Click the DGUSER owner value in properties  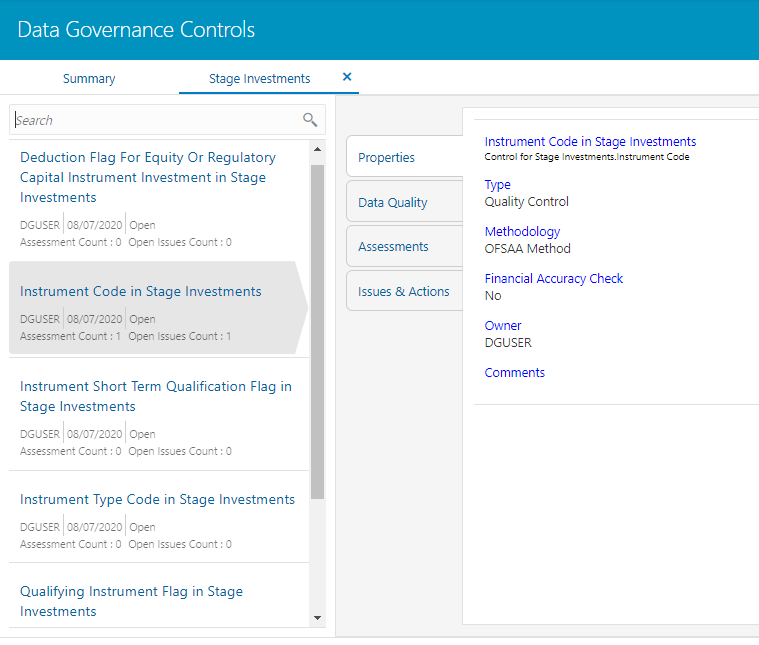click(x=508, y=342)
